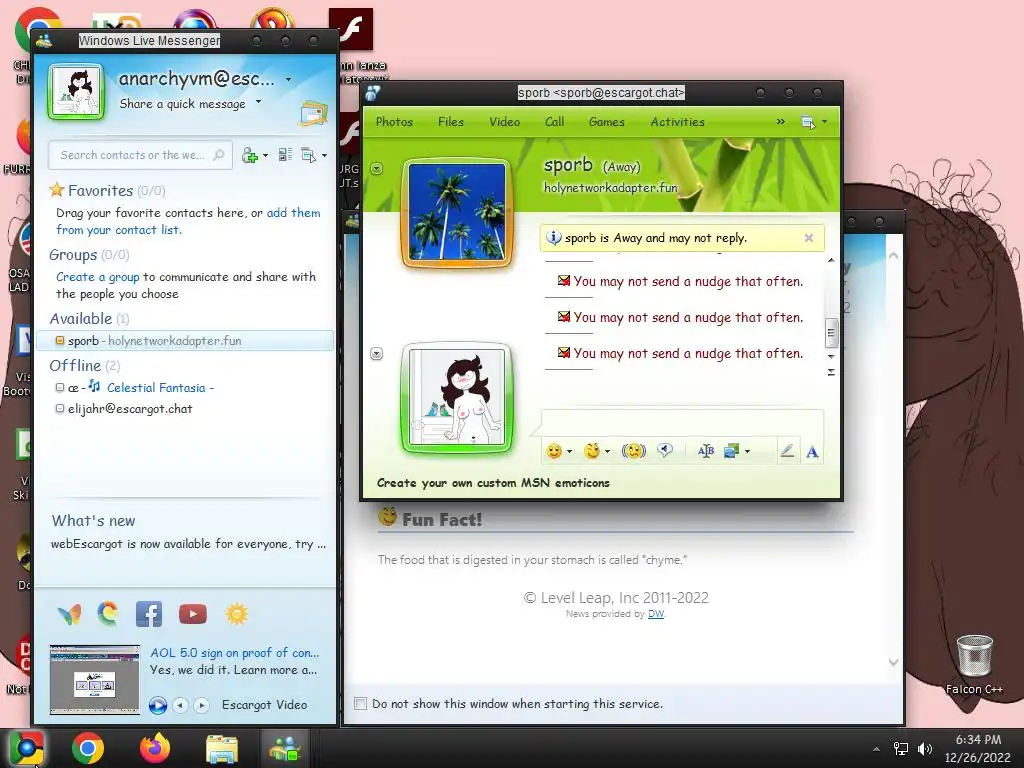The height and width of the screenshot is (768, 1024).
Task: Start Video from chat toolbar
Action: (505, 122)
